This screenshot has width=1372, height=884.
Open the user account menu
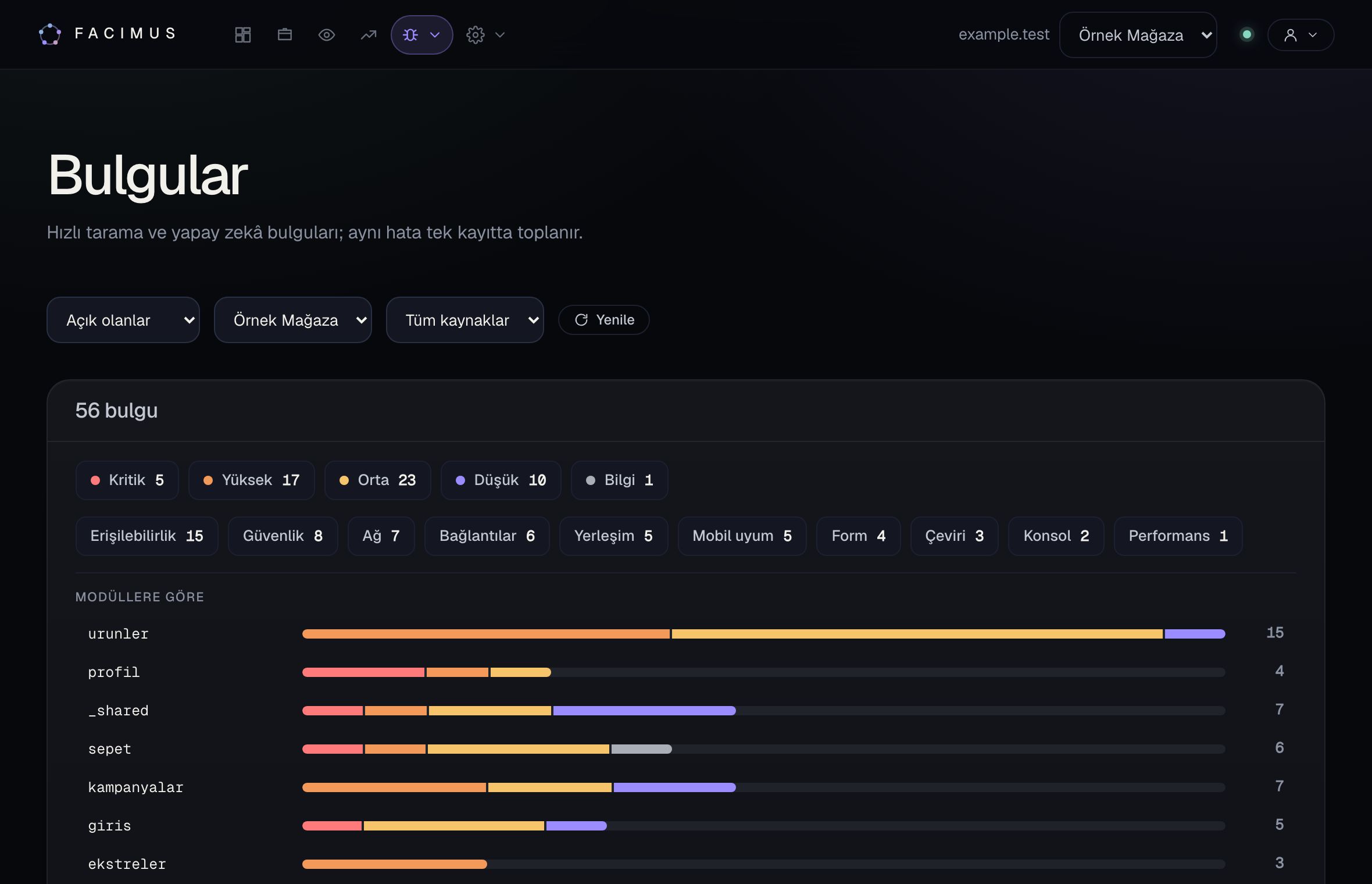pos(1301,35)
